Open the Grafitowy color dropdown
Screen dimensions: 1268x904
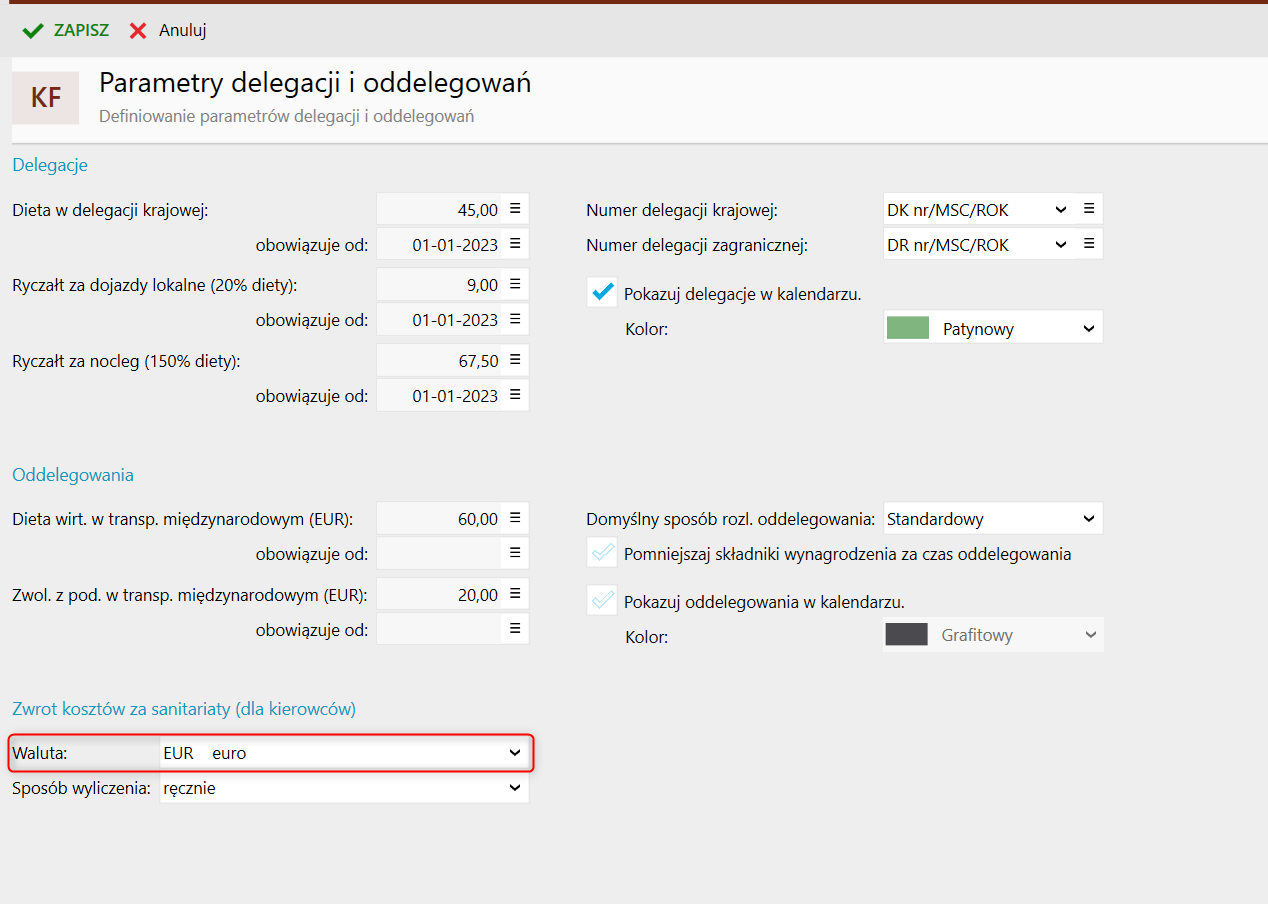[x=993, y=635]
